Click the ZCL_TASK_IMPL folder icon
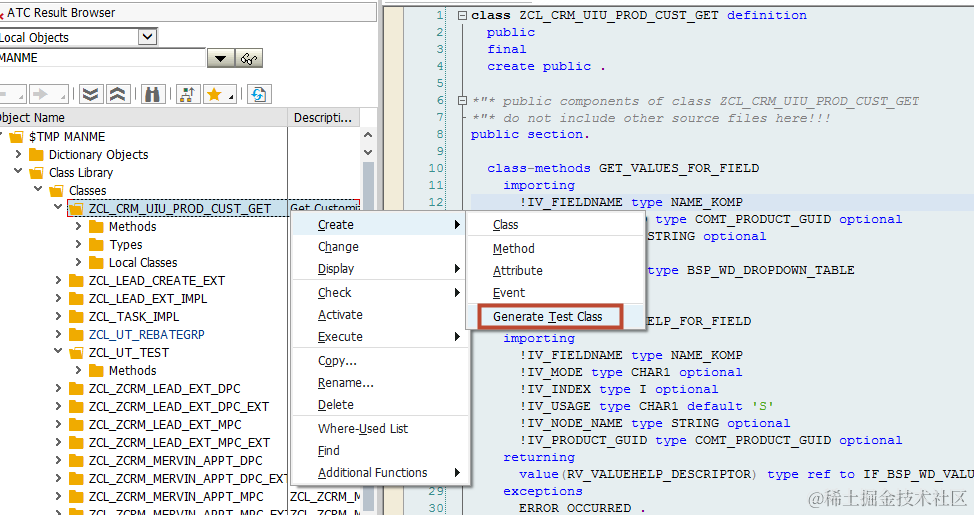This screenshot has width=974, height=515. click(76, 317)
